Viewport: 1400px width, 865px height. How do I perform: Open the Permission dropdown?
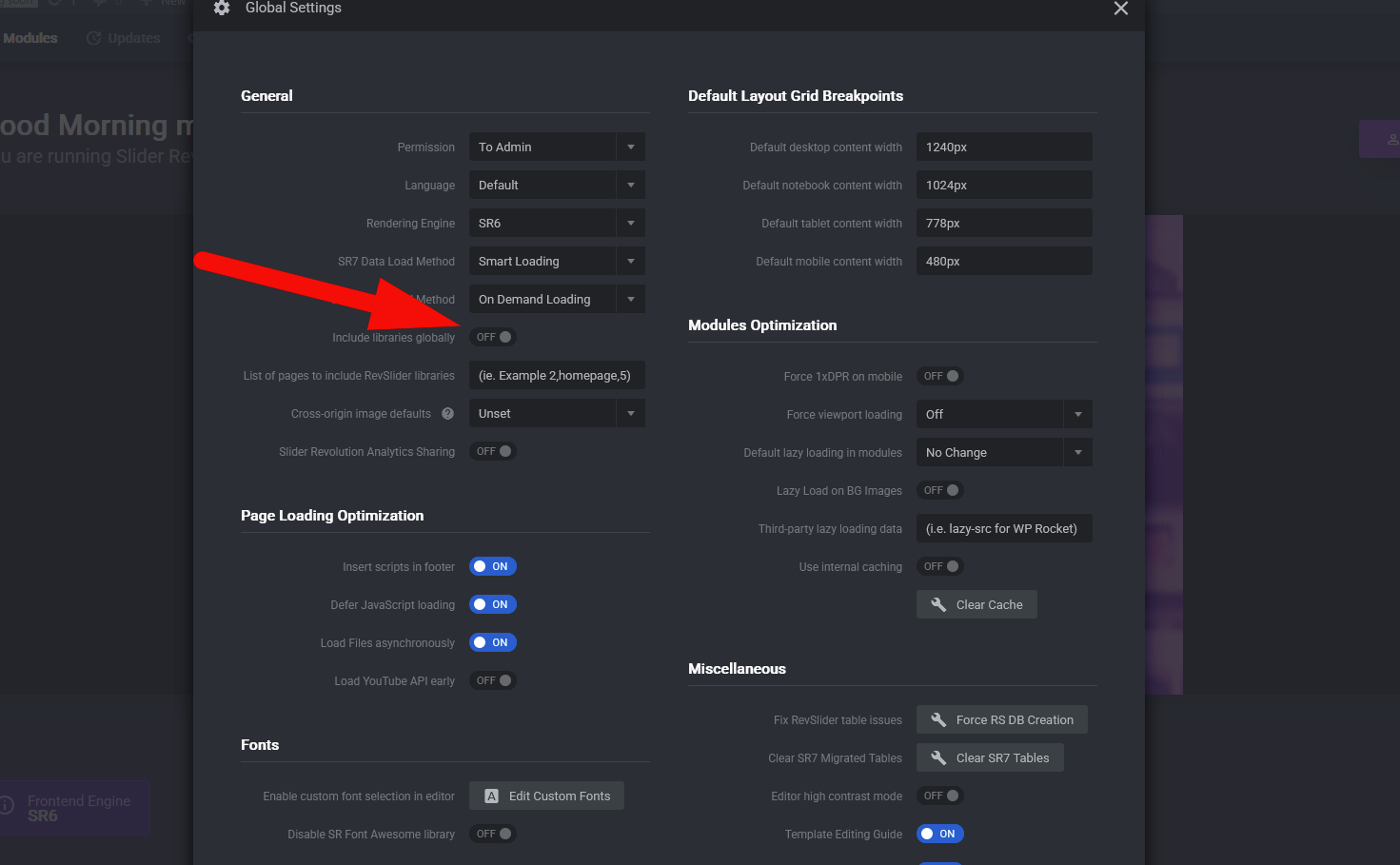(x=557, y=147)
